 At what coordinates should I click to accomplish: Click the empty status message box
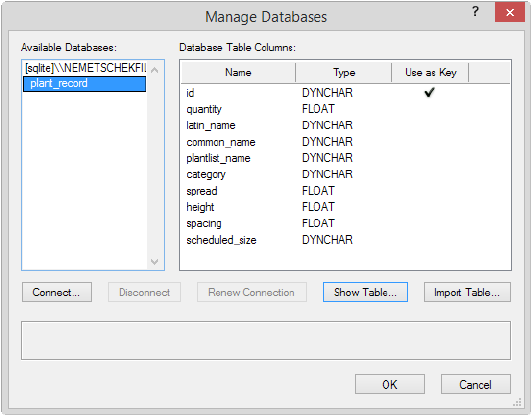coord(266,340)
